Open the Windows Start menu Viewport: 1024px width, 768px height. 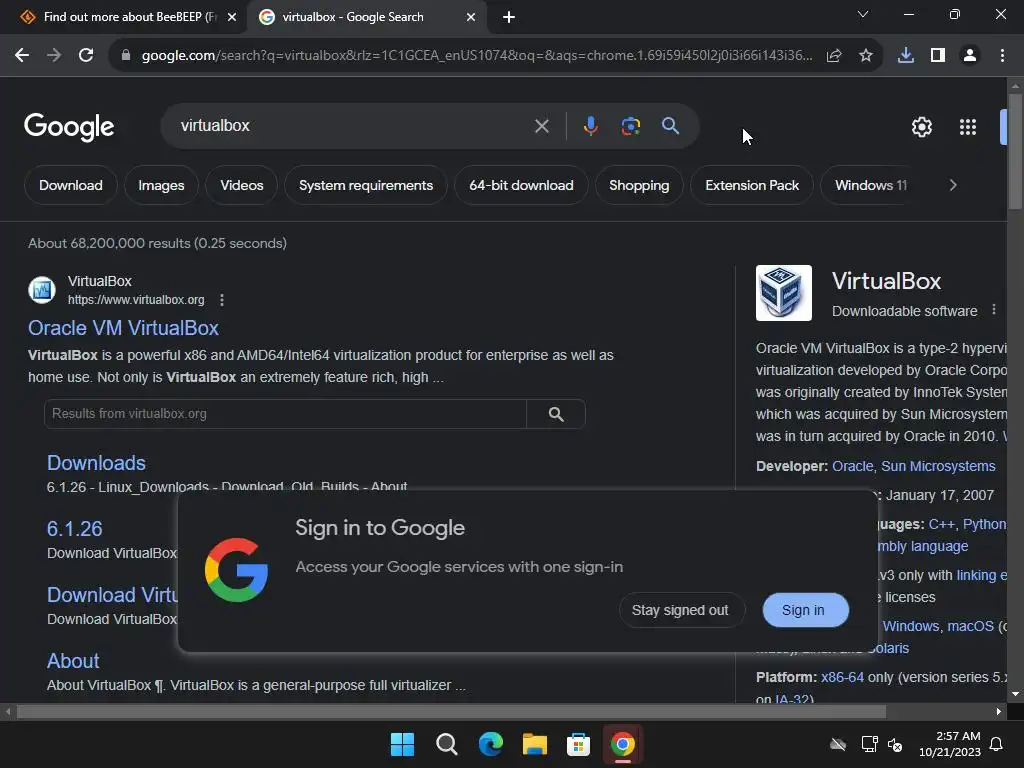pyautogui.click(x=402, y=744)
